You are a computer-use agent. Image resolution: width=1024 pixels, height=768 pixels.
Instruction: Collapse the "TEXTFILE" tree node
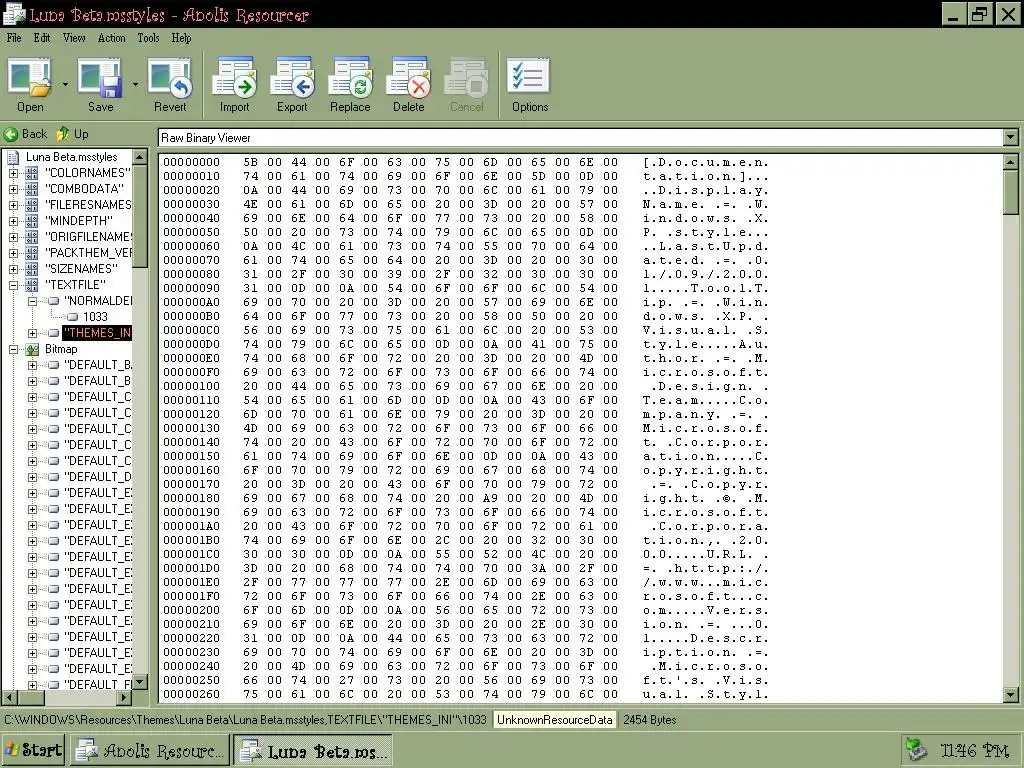(13, 285)
